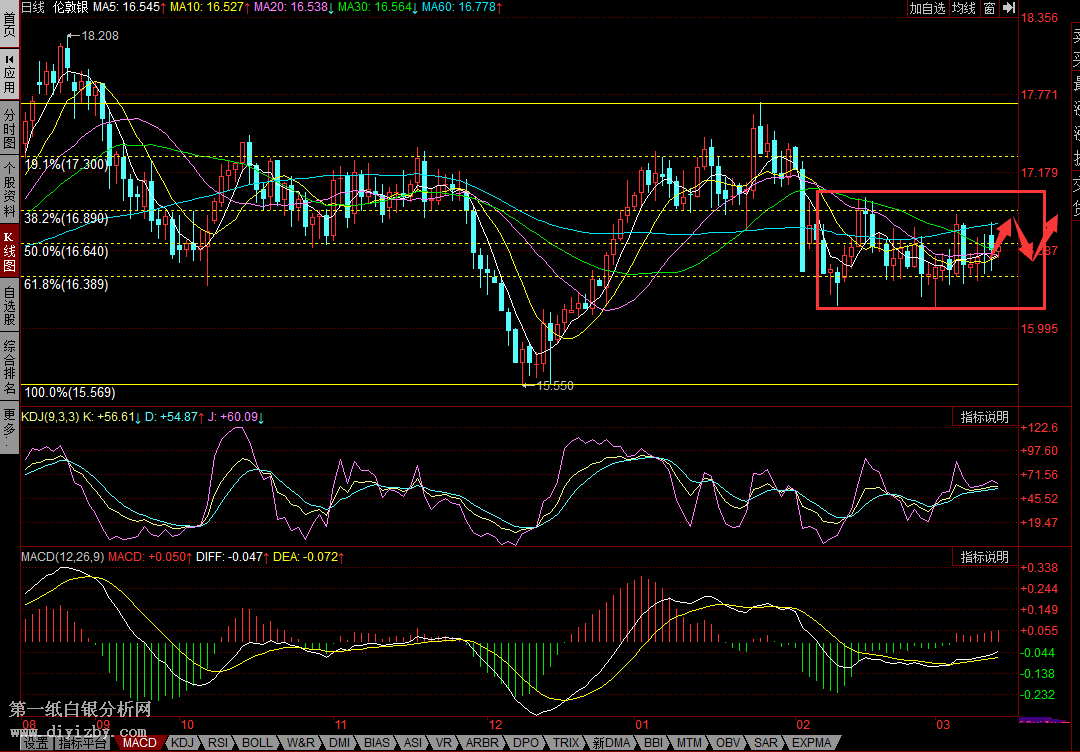Select the active K线图 sidebar view
Viewport: 1080px width, 752px height.
9,248
